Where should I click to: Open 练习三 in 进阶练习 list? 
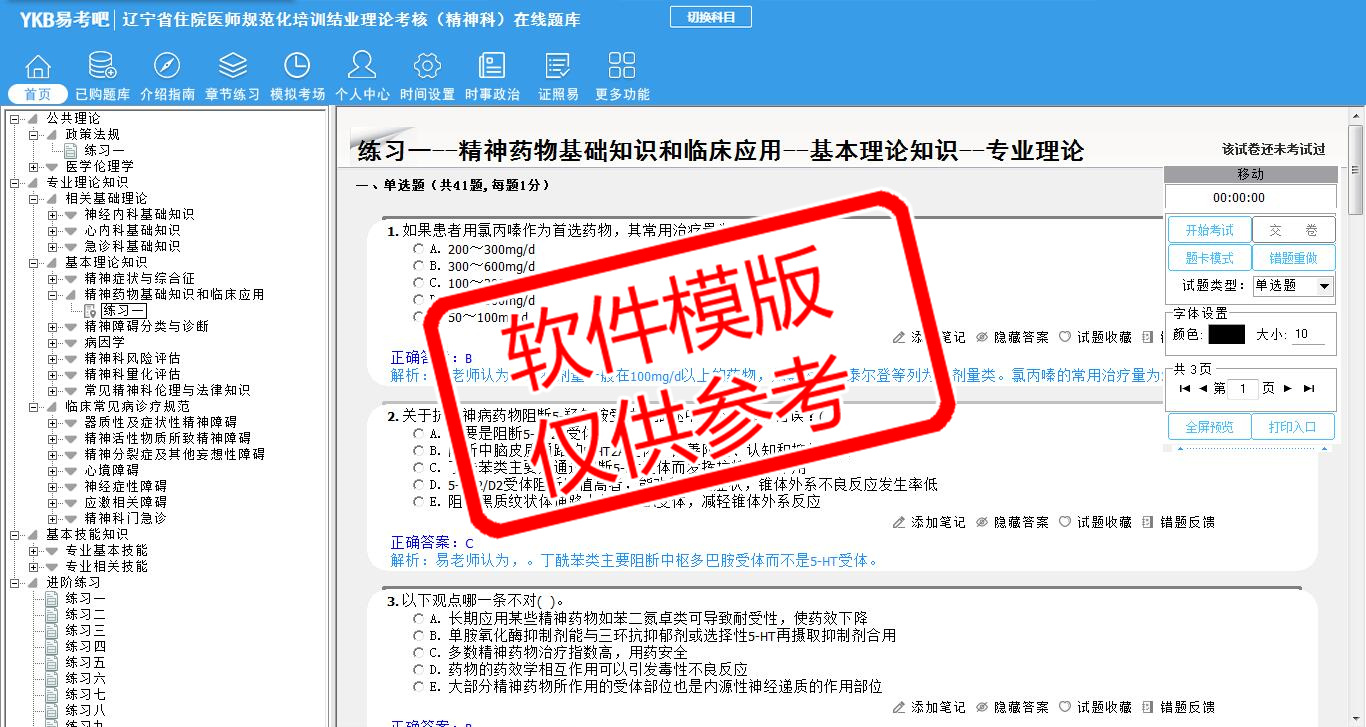click(x=85, y=630)
